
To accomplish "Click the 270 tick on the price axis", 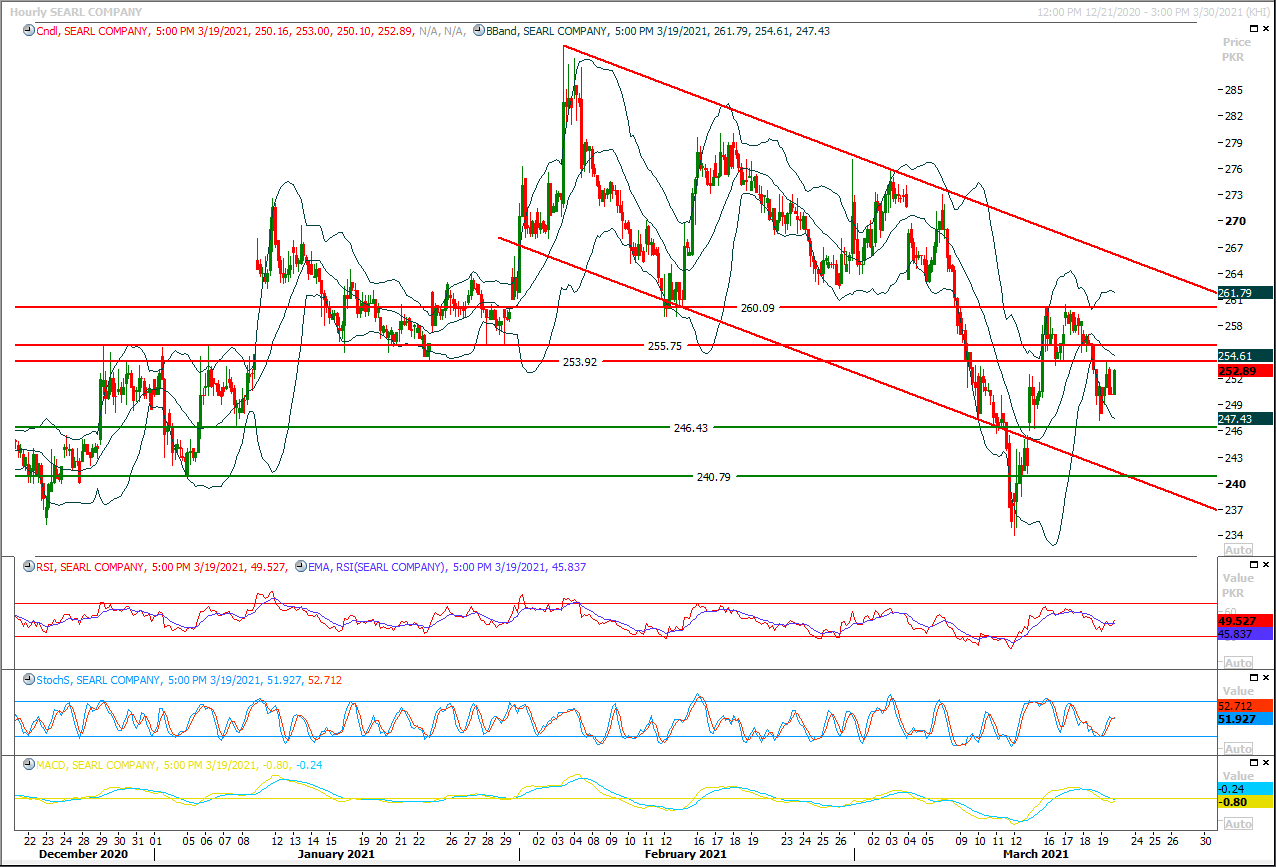I will click(1234, 221).
